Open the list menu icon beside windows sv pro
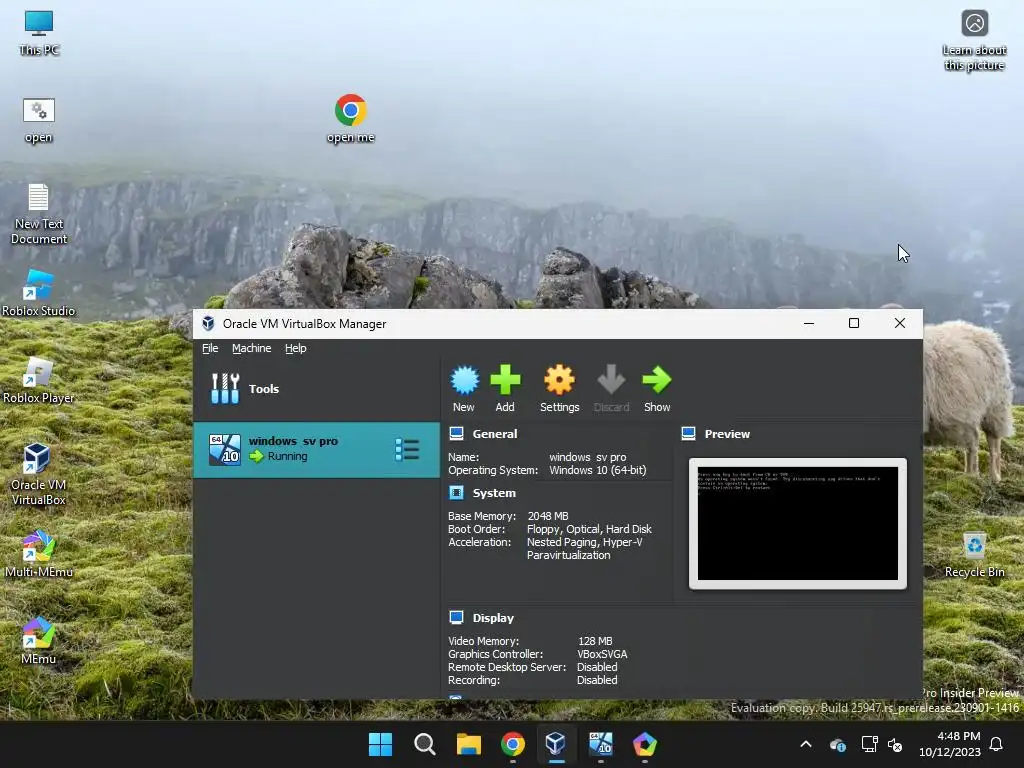Viewport: 1024px width, 768px height. [407, 449]
